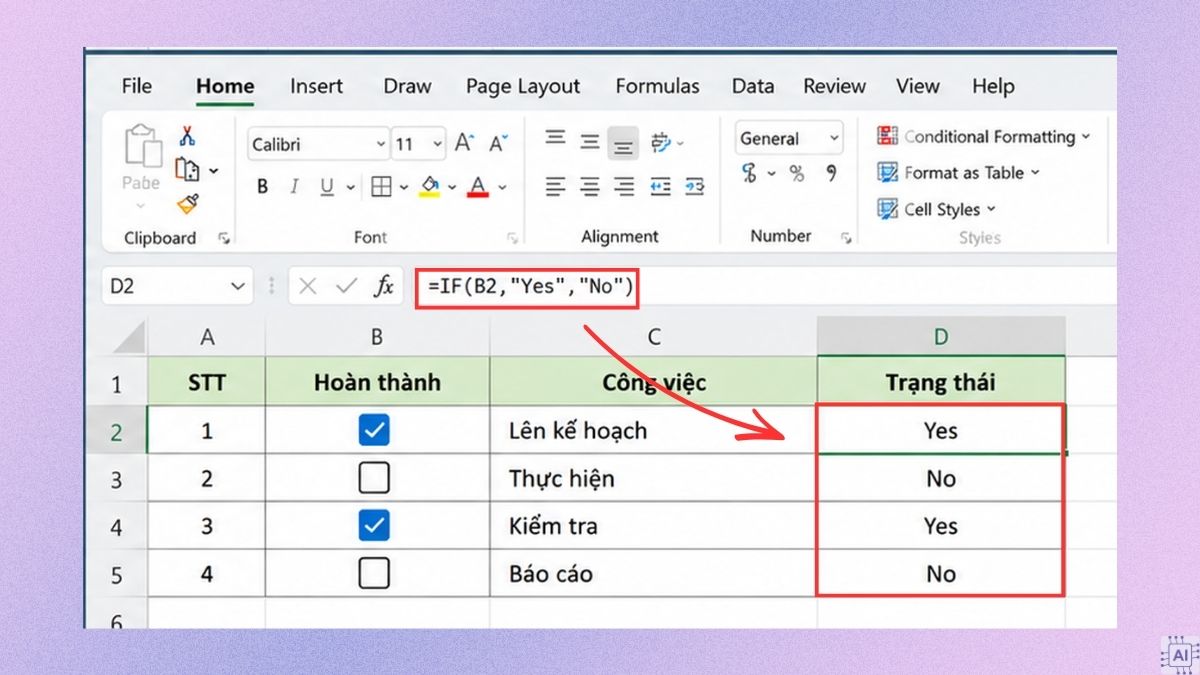Apply Top Align to cell
This screenshot has height=675, width=1200.
click(x=556, y=140)
